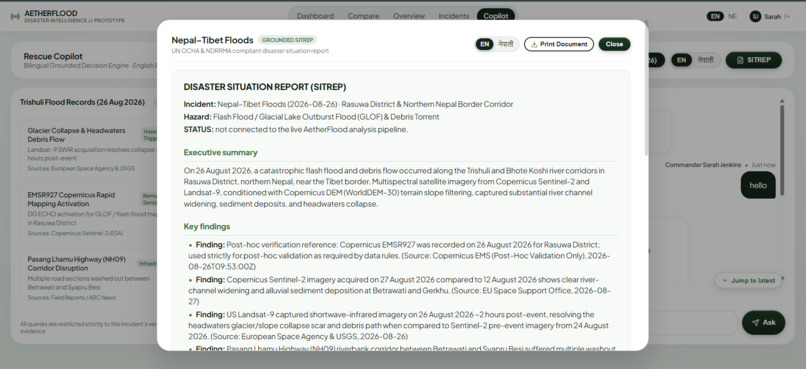The width and height of the screenshot is (806, 369).
Task: Choose EN in the Rescue Copilot header
Action: (x=681, y=60)
